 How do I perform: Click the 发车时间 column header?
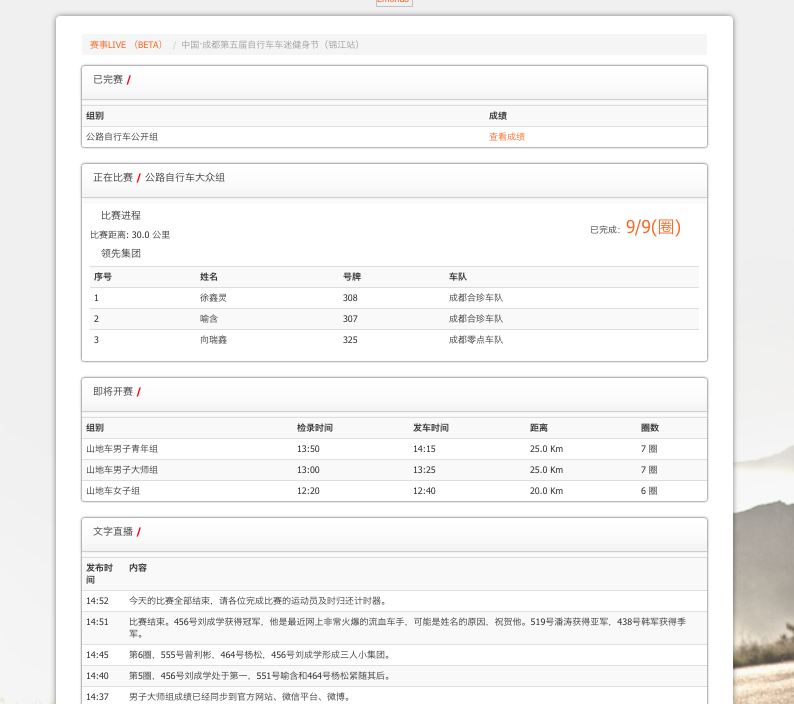[431, 428]
